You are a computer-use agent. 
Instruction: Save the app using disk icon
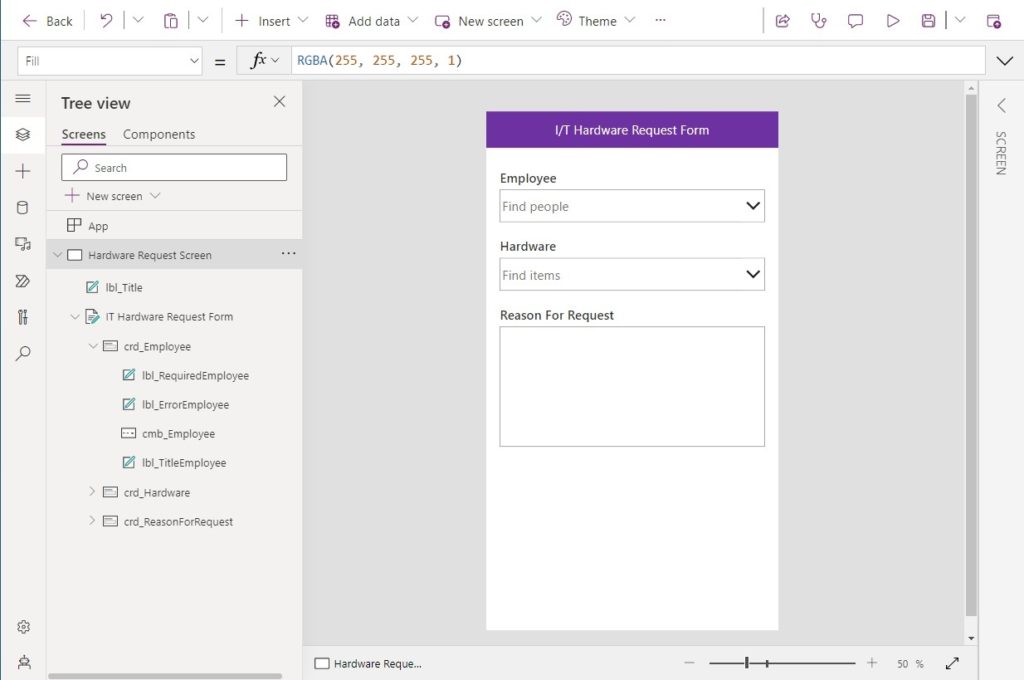[928, 21]
